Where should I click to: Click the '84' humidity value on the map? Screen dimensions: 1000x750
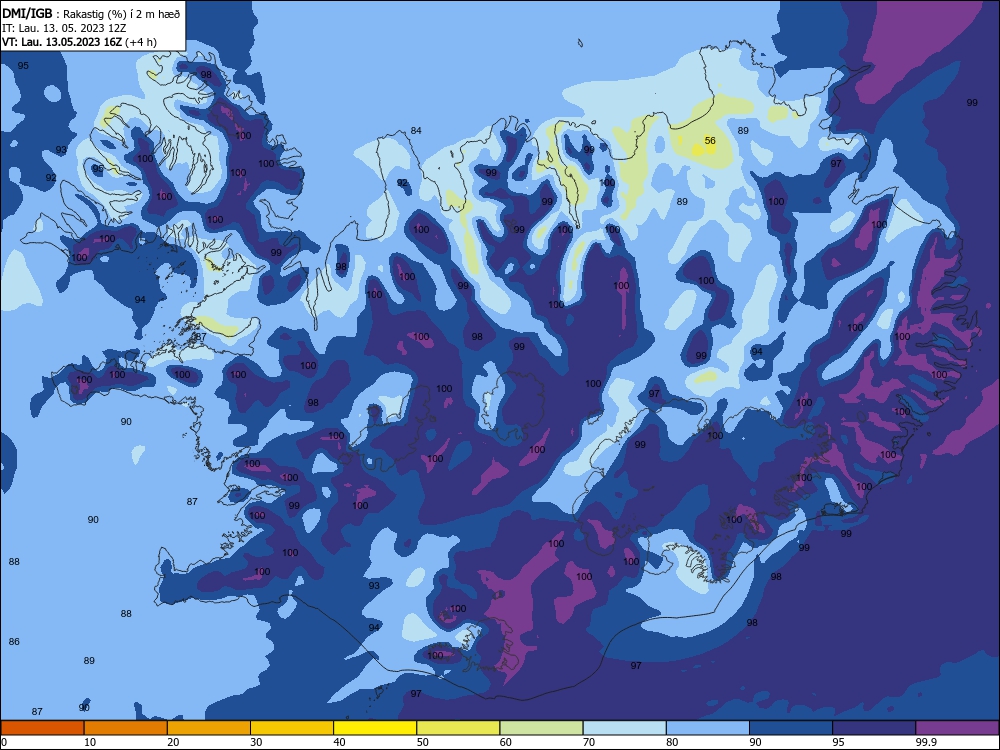coord(416,130)
